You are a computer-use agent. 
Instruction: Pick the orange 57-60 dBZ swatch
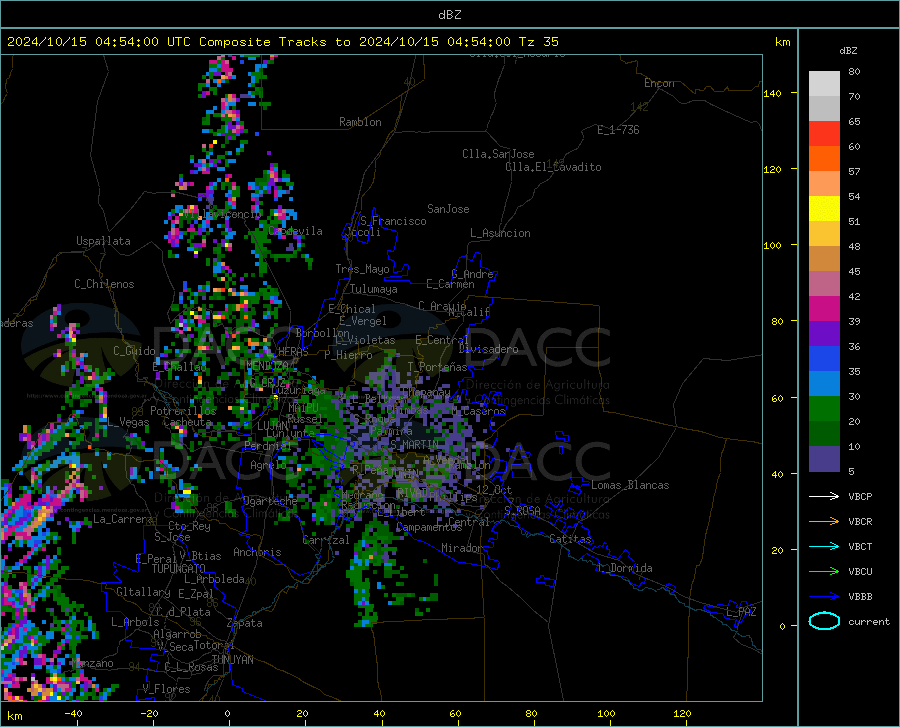click(x=824, y=159)
